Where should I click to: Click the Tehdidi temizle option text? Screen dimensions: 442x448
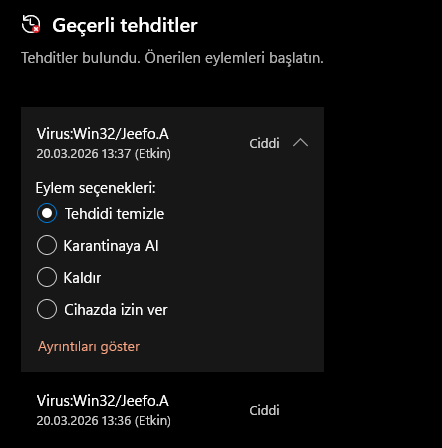114,214
